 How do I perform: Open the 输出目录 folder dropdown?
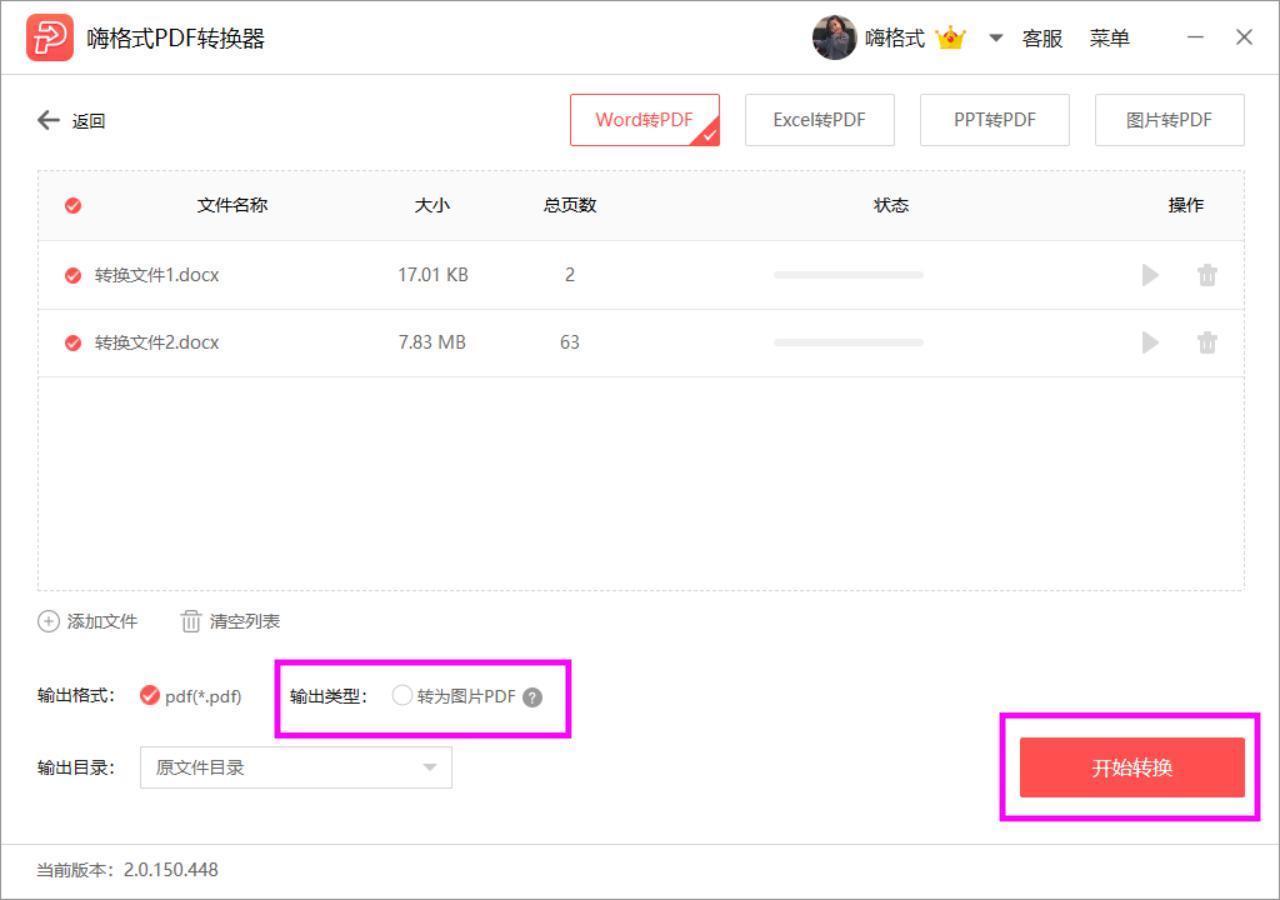pos(430,767)
